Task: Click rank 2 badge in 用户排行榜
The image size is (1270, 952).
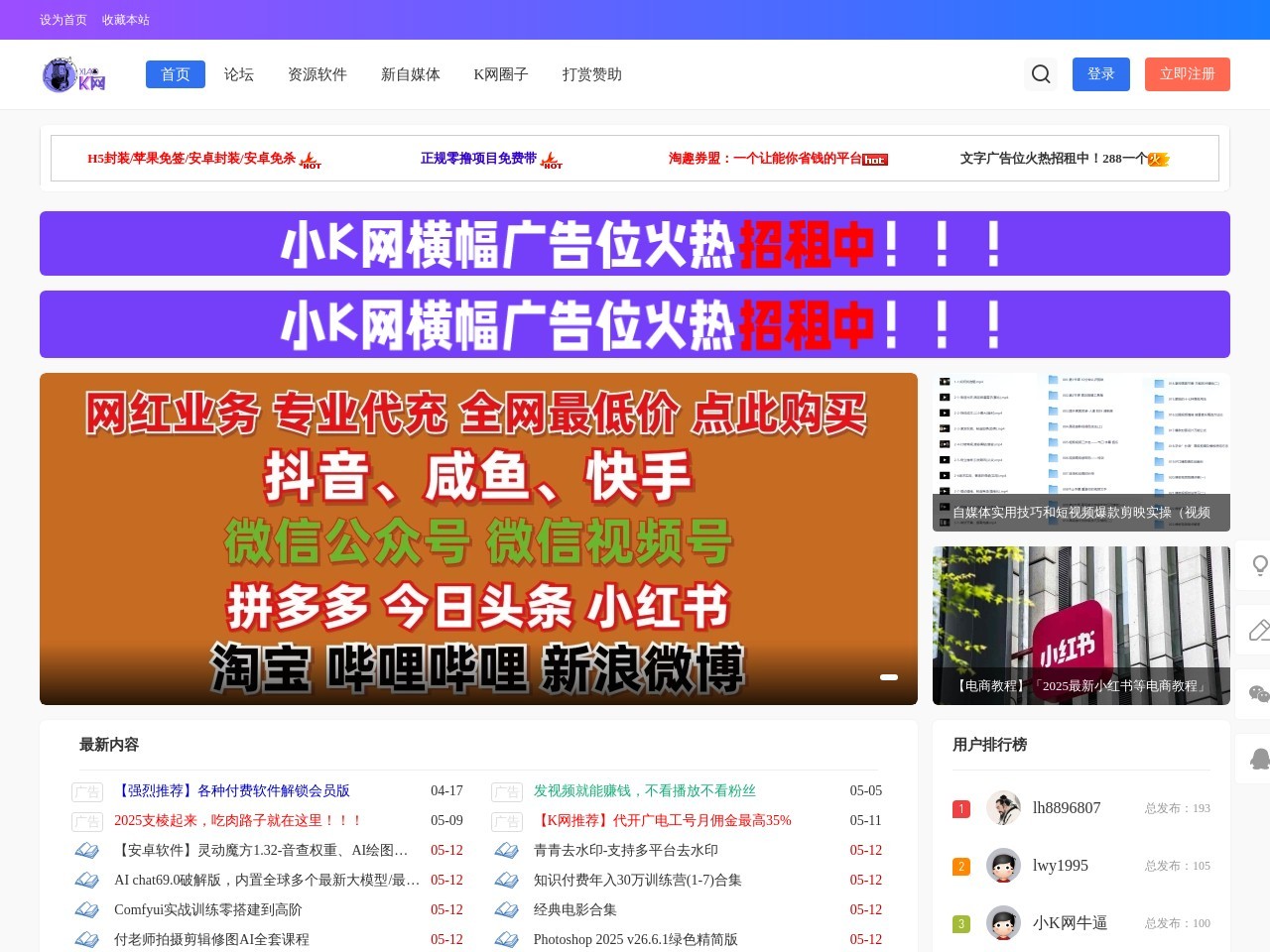Action: (x=960, y=867)
